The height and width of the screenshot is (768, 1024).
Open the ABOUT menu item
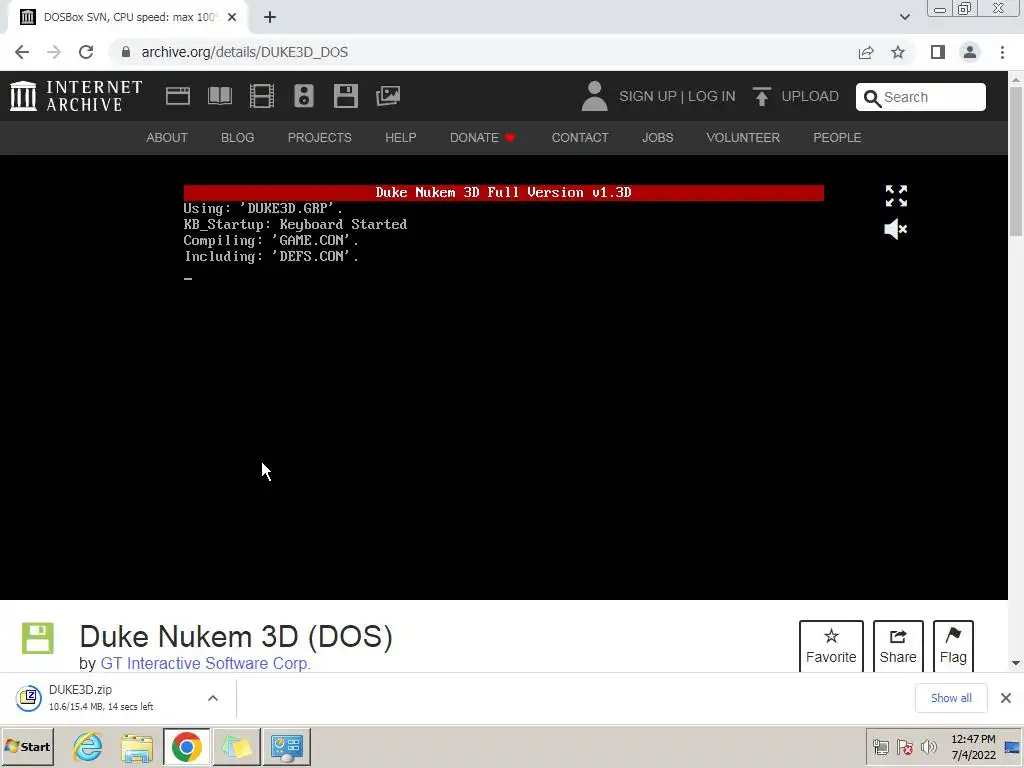point(167,138)
